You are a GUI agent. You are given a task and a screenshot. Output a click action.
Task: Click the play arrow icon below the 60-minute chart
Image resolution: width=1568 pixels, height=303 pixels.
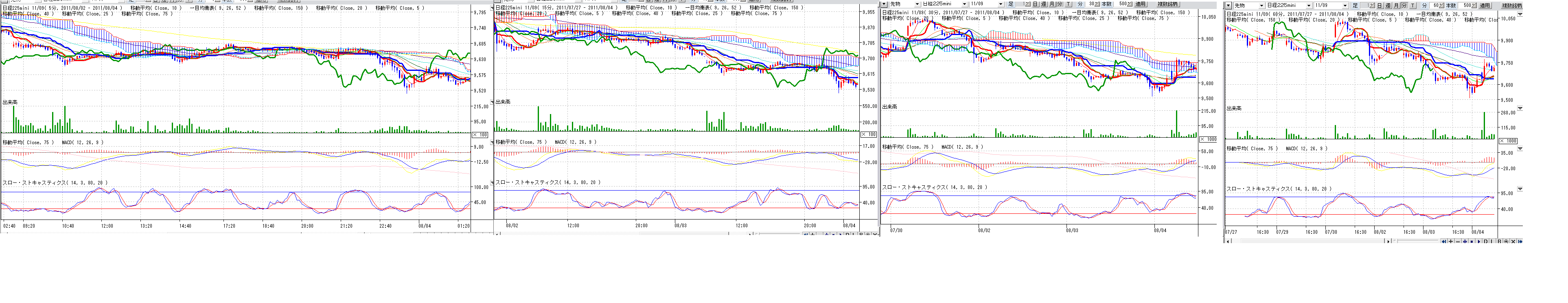coord(1478,242)
